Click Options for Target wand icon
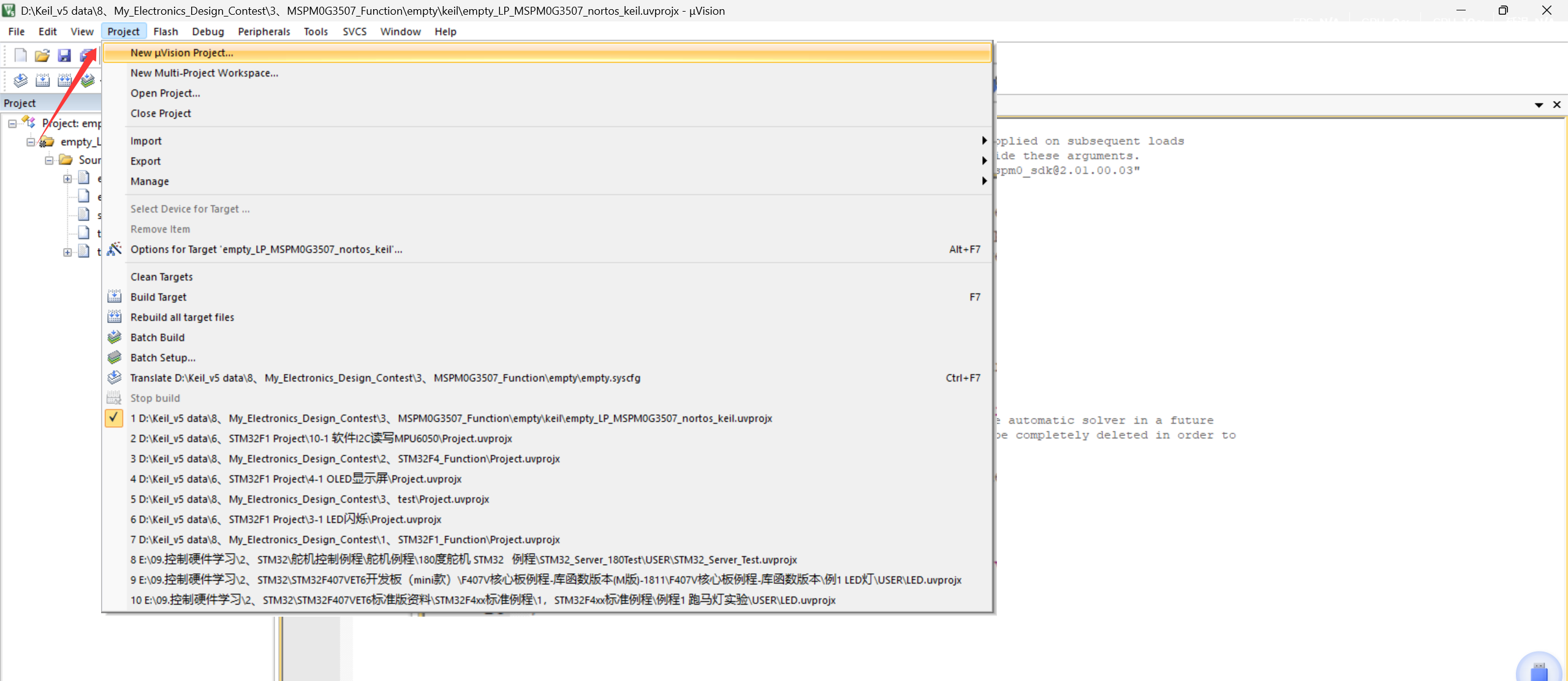1568x681 pixels. click(x=115, y=249)
